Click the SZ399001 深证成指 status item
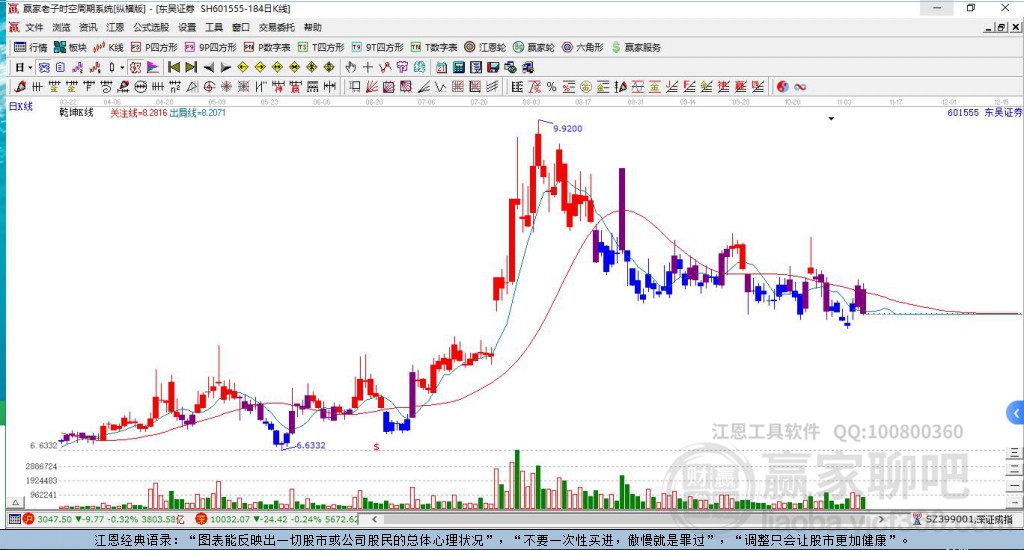 coord(963,519)
